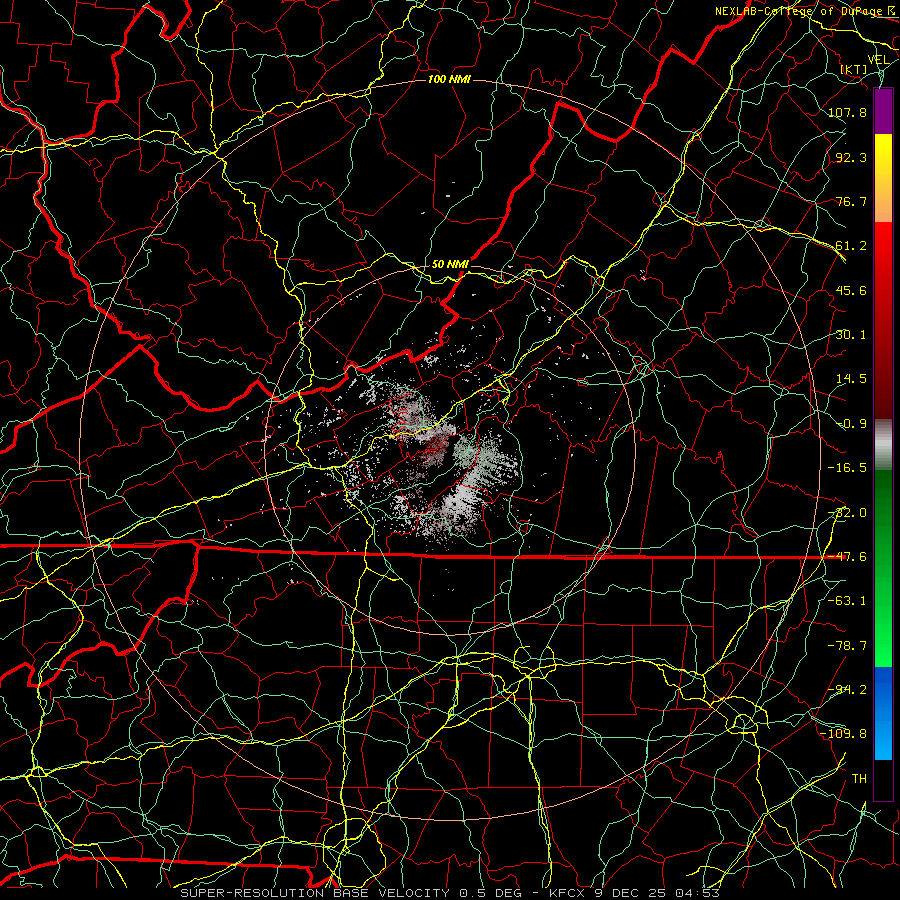Select the 107.8 value on velocity scale
The width and height of the screenshot is (900, 900).
pyautogui.click(x=847, y=112)
